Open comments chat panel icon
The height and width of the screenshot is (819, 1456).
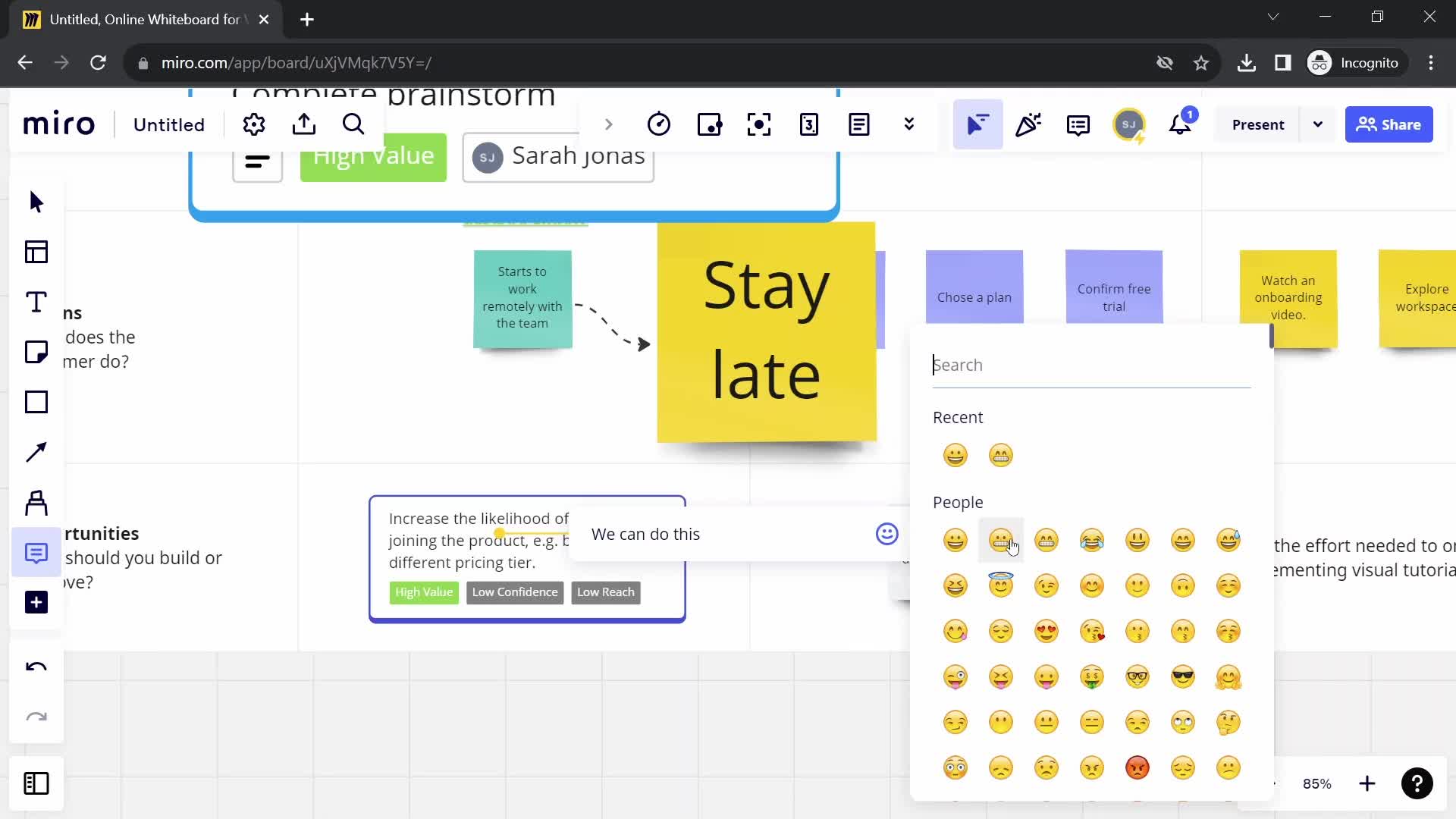coord(1078,124)
